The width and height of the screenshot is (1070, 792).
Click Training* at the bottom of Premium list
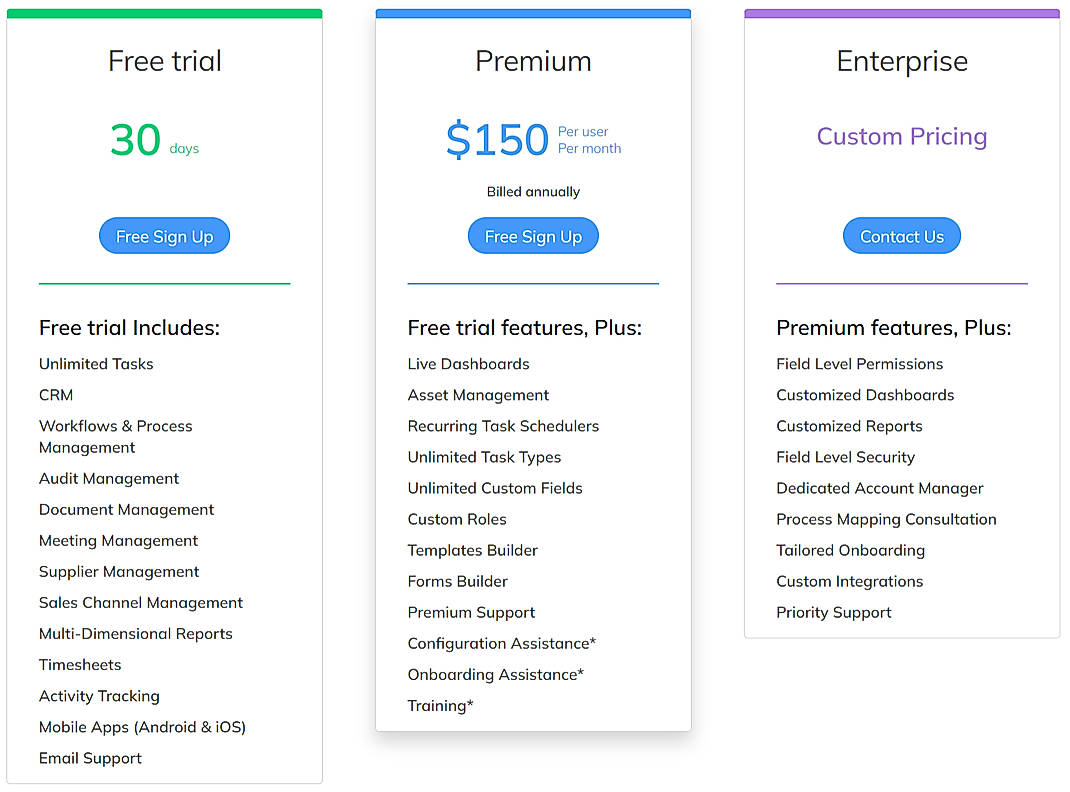tap(440, 705)
